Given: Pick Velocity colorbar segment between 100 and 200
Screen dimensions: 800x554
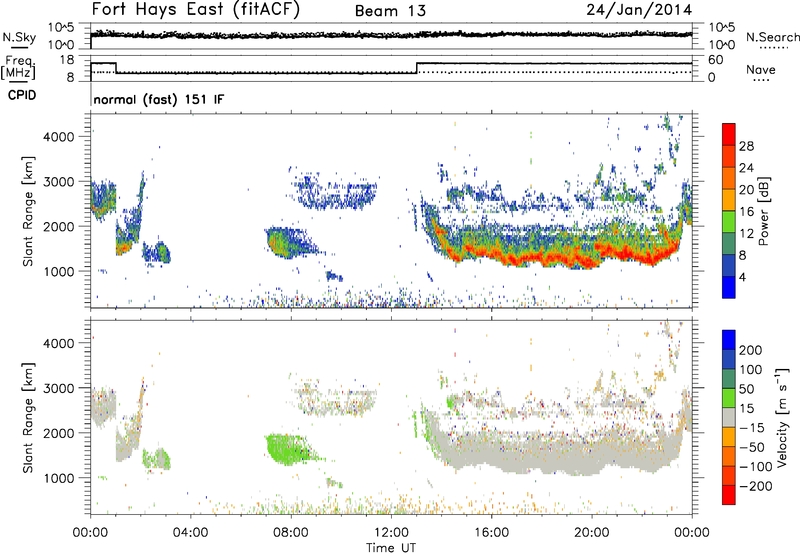Looking at the screenshot, I should (729, 360).
